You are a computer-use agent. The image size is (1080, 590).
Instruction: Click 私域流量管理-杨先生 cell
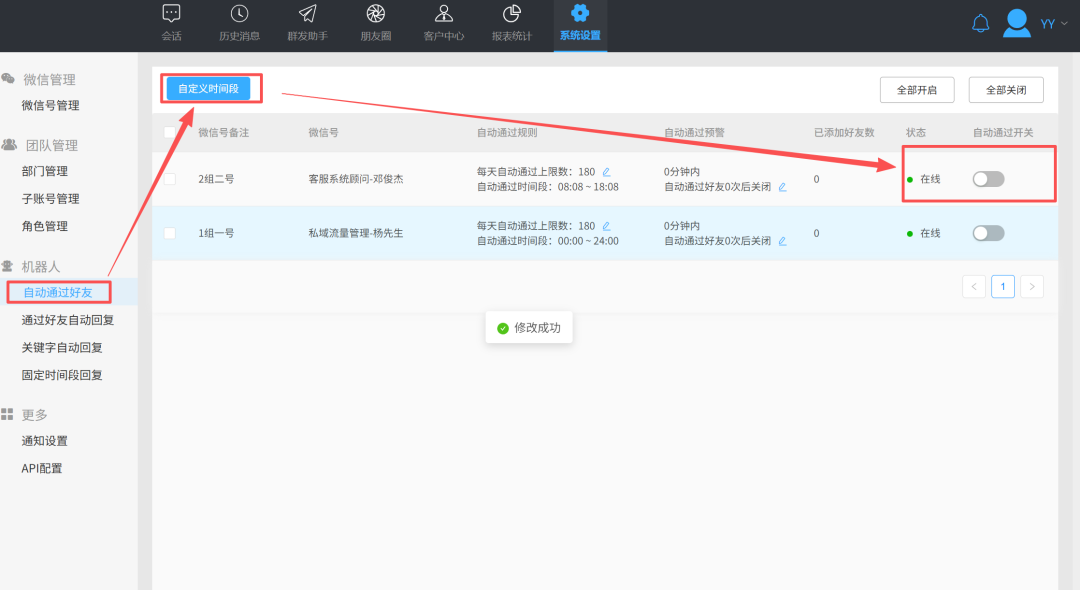(356, 233)
